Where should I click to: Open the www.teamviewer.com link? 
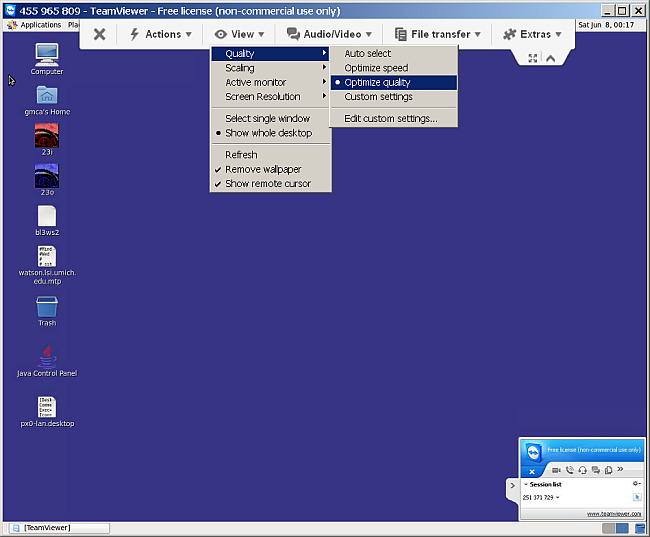(x=614, y=514)
